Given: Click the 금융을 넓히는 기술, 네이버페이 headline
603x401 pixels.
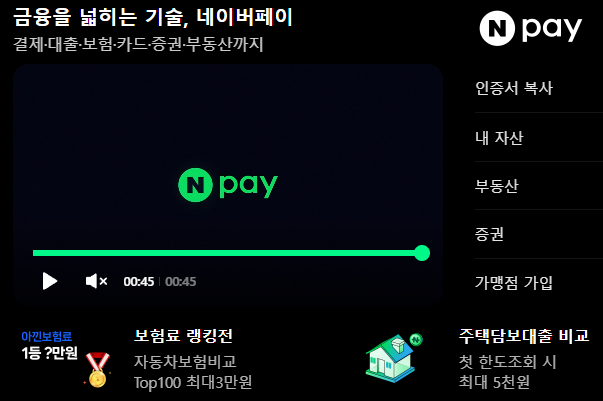Looking at the screenshot, I should pos(153,17).
